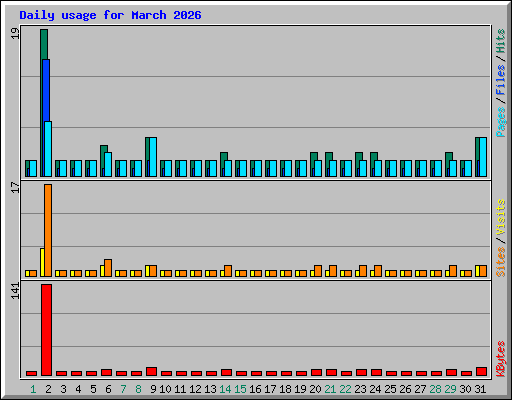Click the green day label '15'
Image resolution: width=512 pixels, height=400 pixels.
point(240,389)
